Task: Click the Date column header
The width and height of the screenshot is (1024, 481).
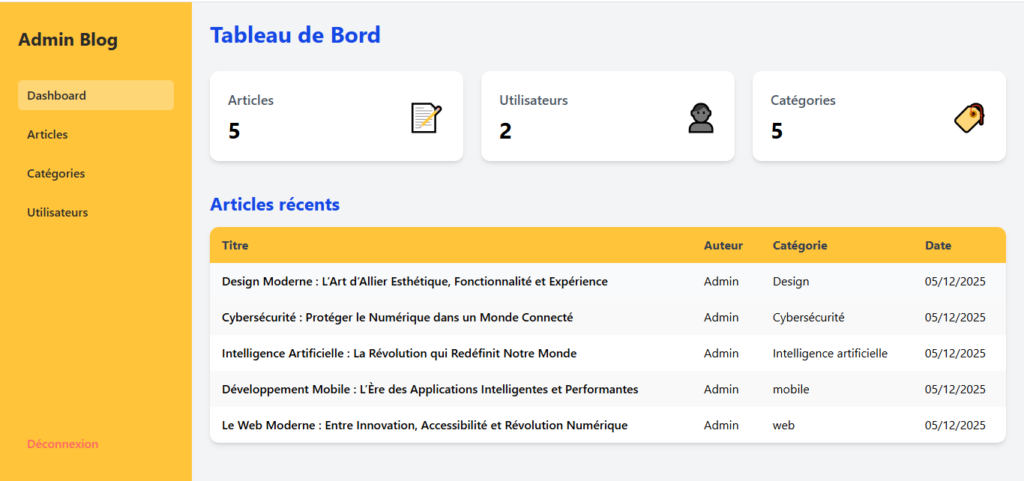Action: pyautogui.click(x=938, y=245)
